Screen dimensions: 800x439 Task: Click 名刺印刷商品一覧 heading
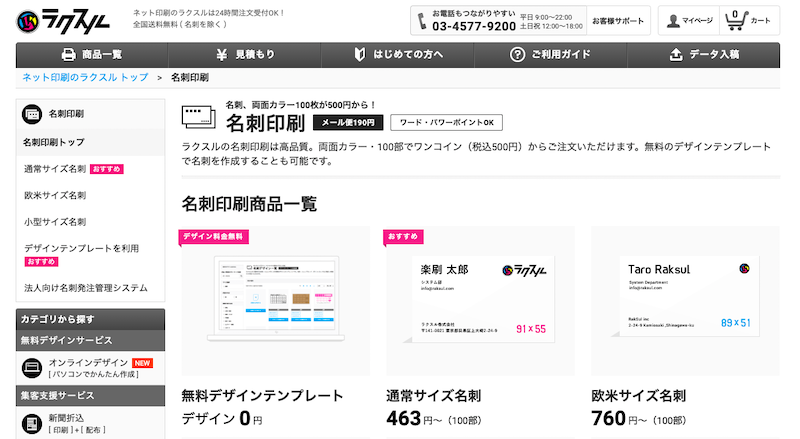pos(249,204)
